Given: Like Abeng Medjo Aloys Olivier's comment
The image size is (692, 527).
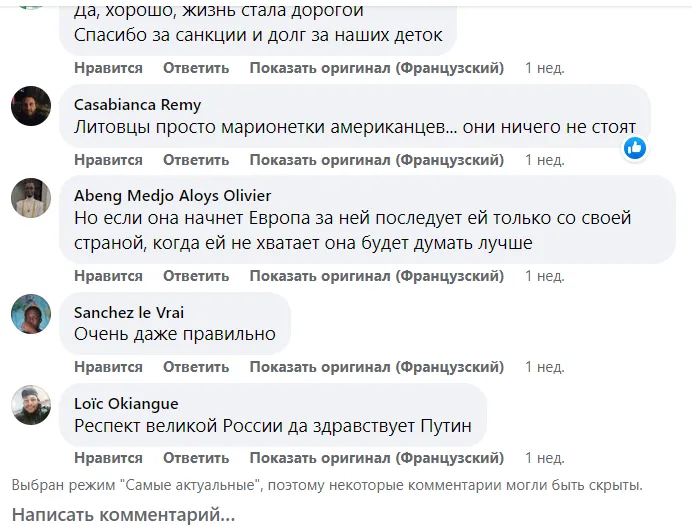Looking at the screenshot, I should (x=108, y=276).
